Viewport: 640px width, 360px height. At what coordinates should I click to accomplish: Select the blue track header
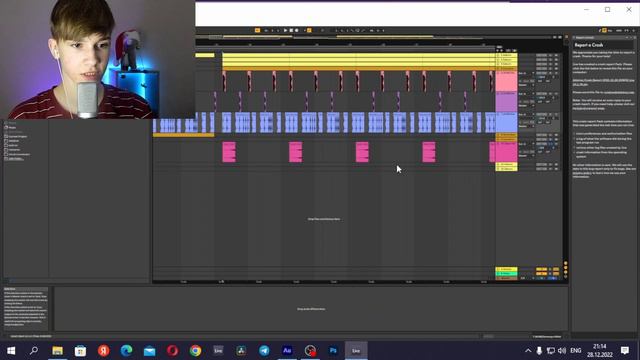tap(506, 122)
